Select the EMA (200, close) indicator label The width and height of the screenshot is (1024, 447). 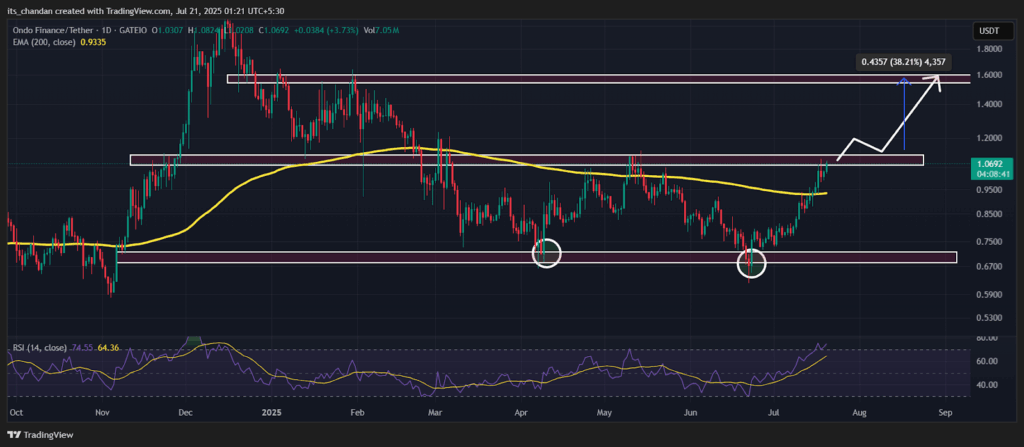[43, 42]
